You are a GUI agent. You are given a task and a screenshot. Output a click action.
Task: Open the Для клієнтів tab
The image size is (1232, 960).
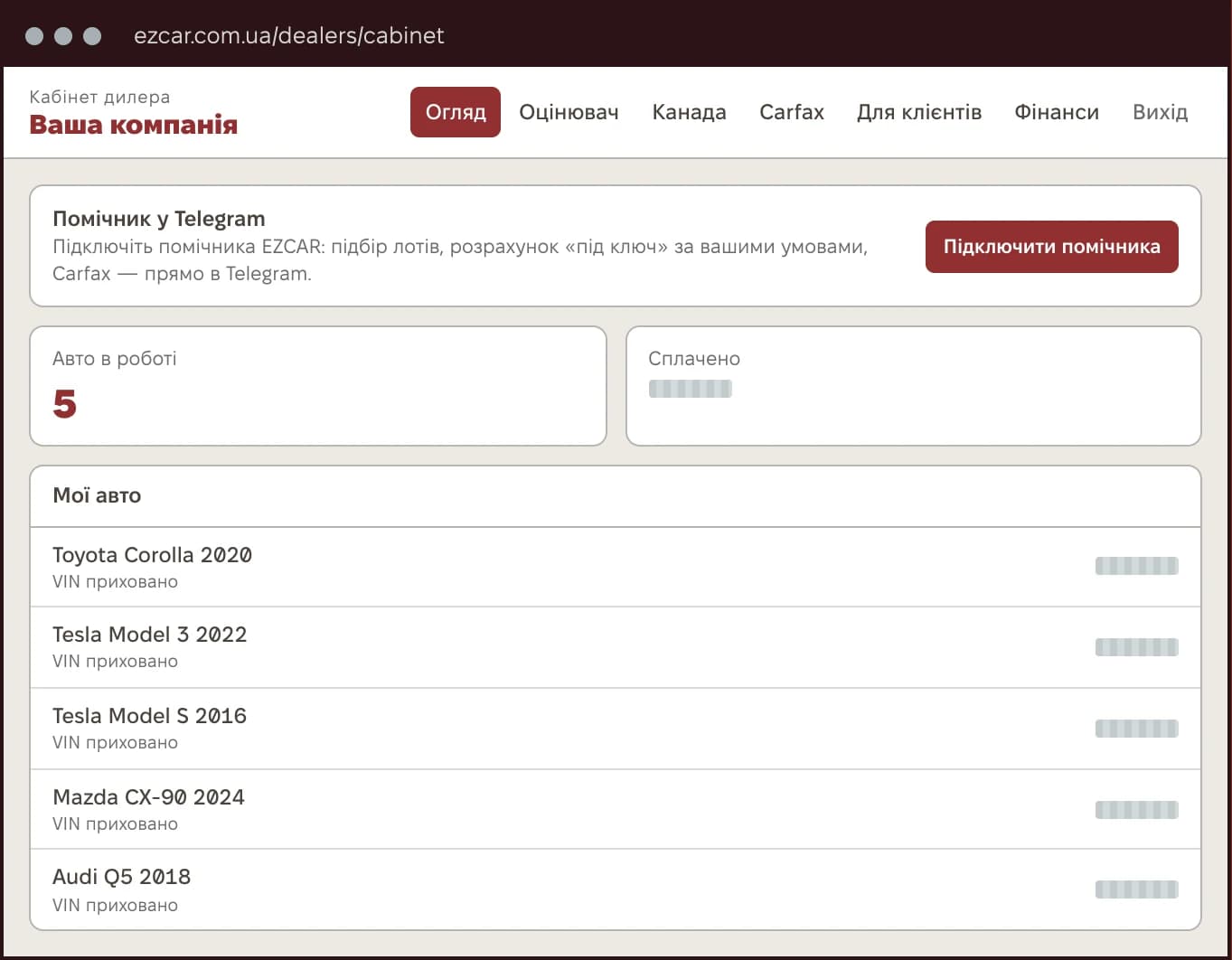pos(919,112)
